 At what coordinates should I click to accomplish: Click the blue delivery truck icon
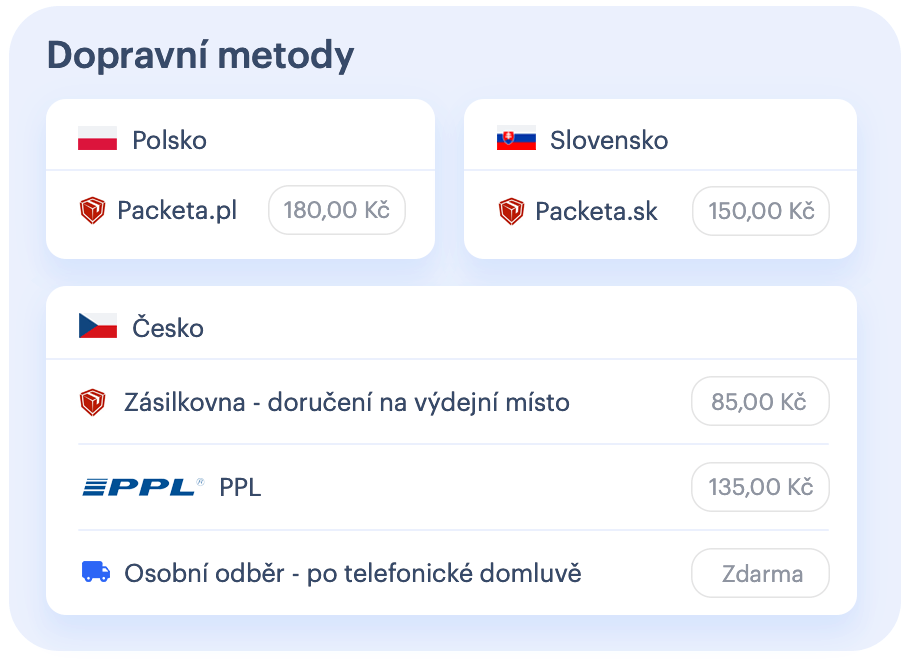point(96,573)
